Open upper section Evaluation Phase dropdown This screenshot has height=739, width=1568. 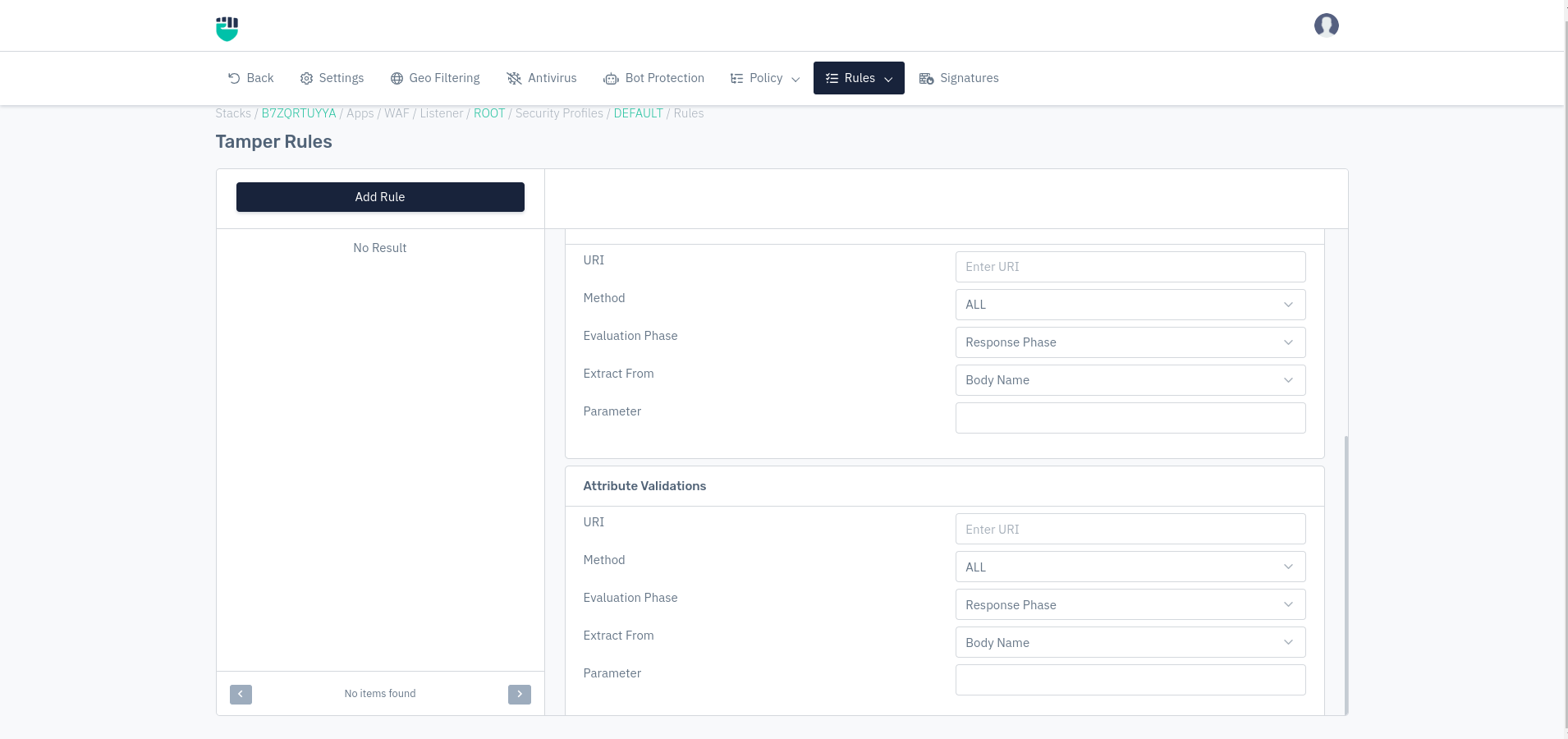1130,342
